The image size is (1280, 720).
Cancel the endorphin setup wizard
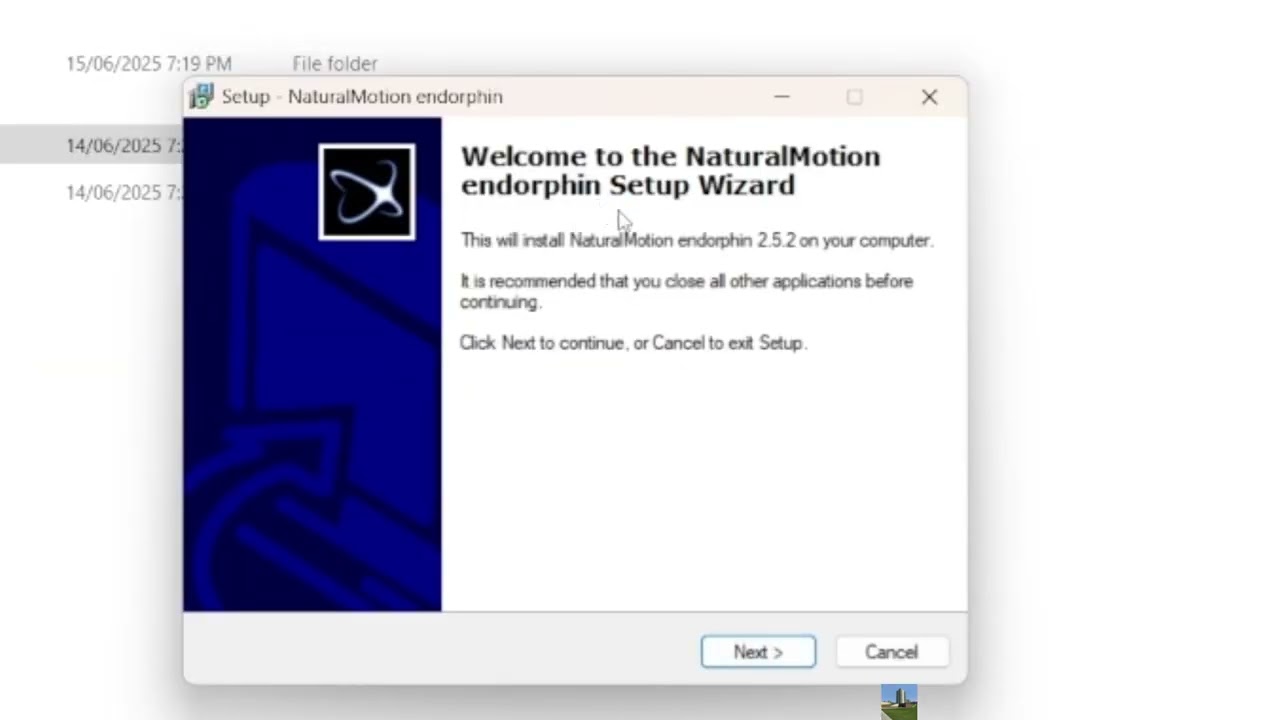(x=891, y=652)
